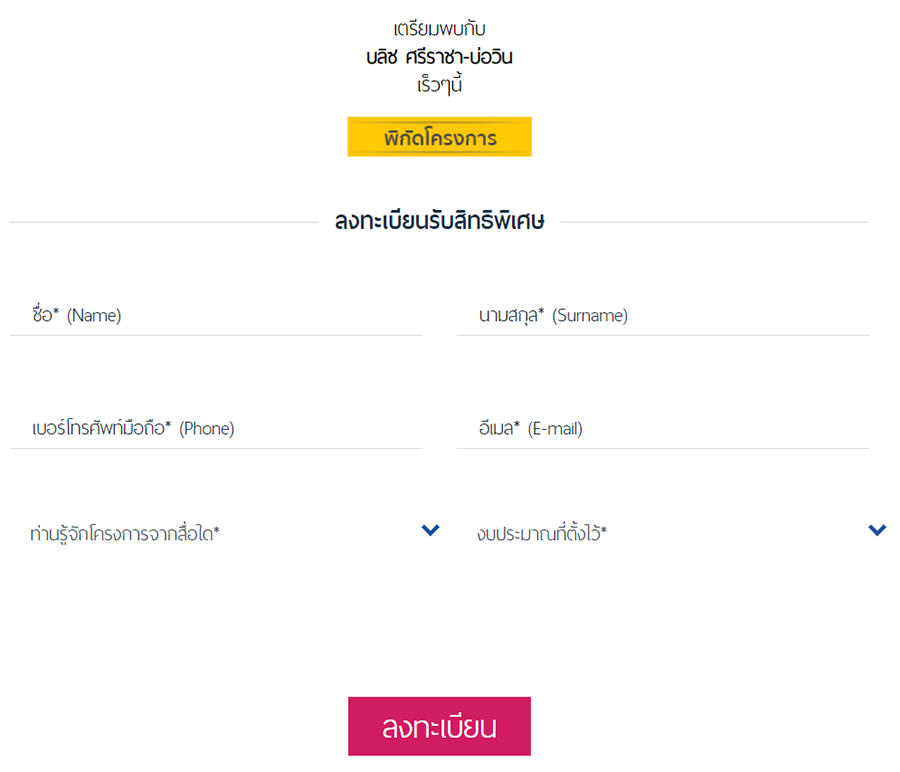The width and height of the screenshot is (900, 772).
Task: Click the "(Name)" English label text
Action: pos(94,316)
